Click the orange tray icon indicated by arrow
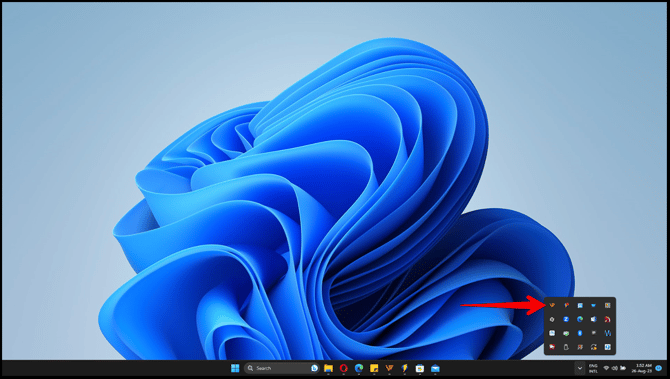This screenshot has height=379, width=670. (x=552, y=305)
